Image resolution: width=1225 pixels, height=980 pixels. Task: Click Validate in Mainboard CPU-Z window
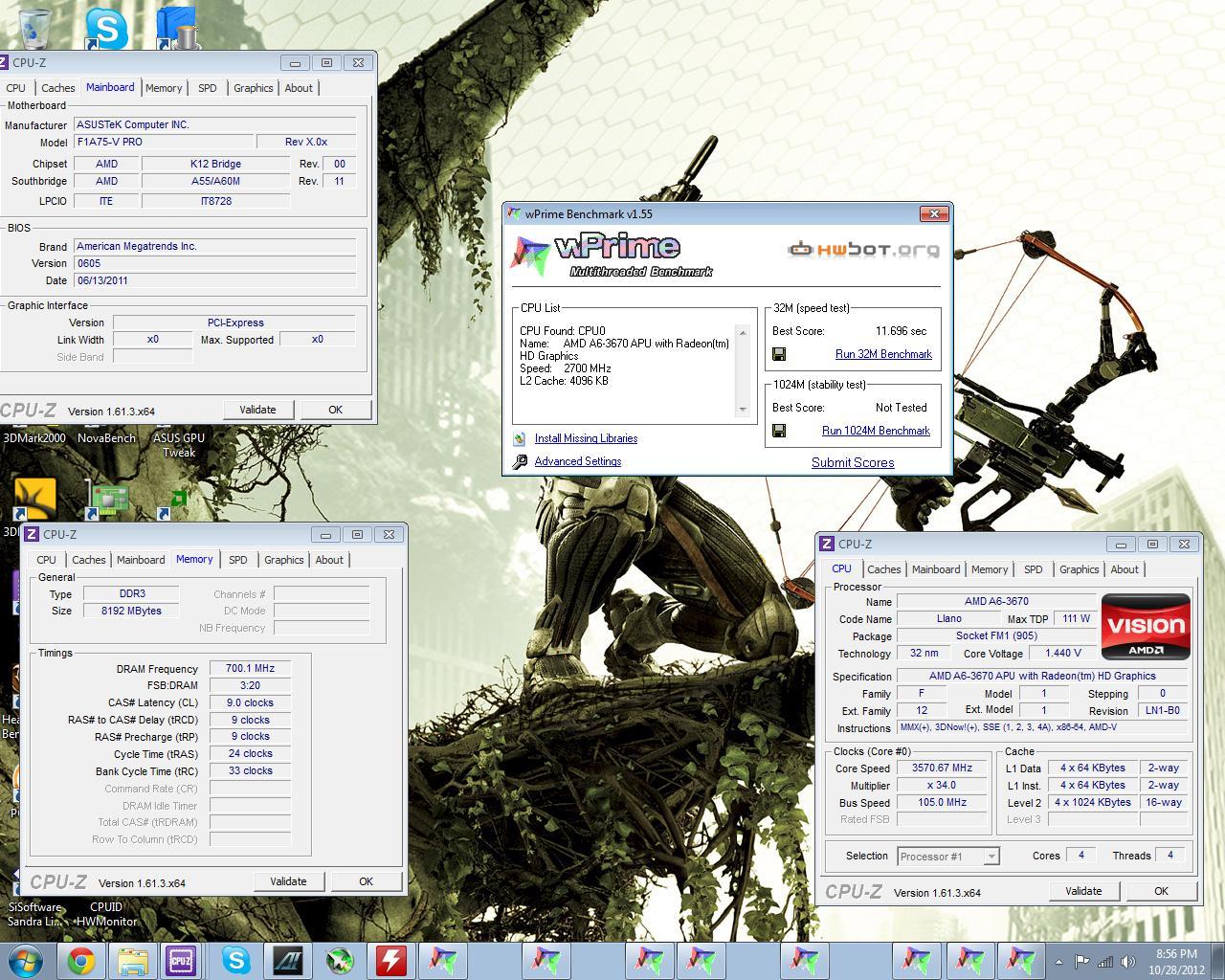coord(257,410)
